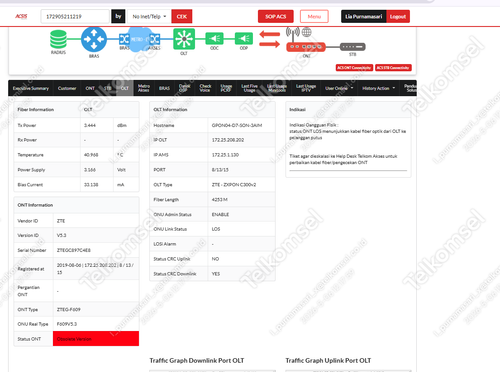Click the ODC splitter icon

tap(214, 39)
